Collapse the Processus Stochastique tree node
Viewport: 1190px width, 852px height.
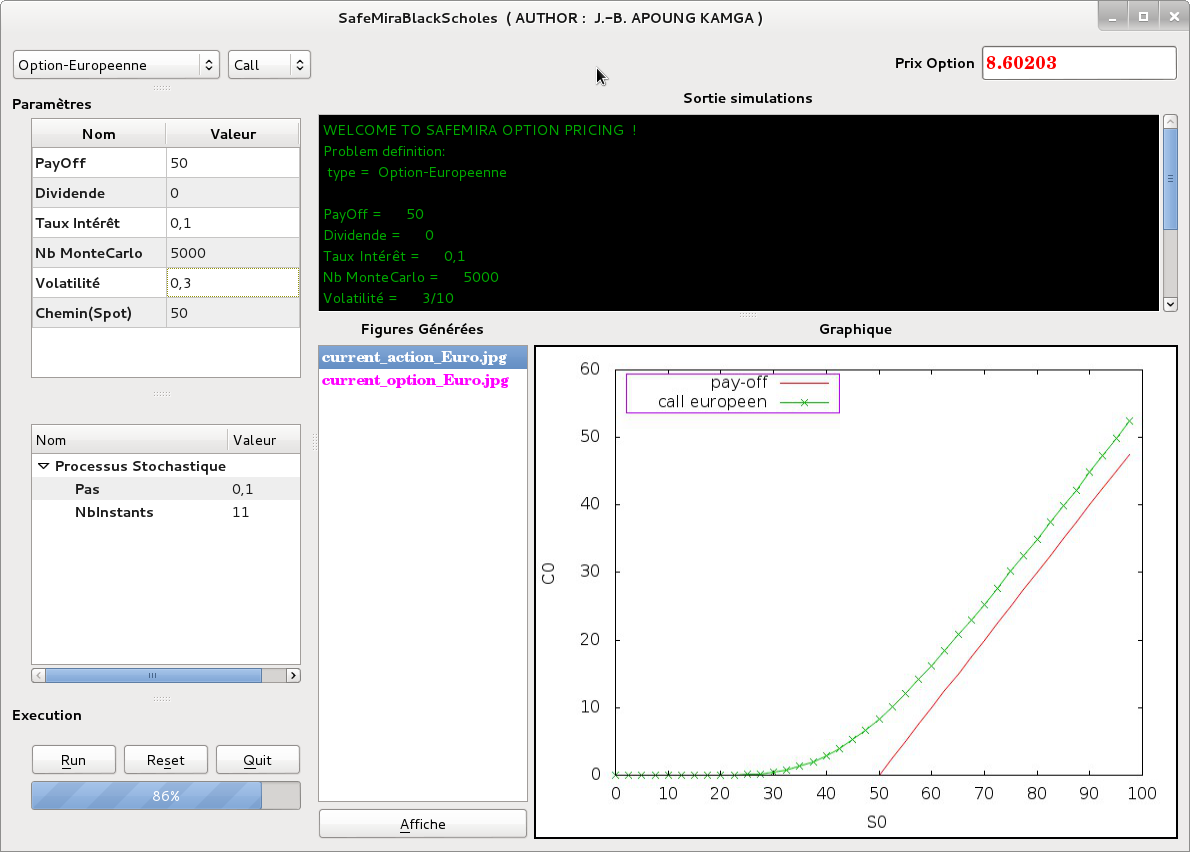point(43,466)
